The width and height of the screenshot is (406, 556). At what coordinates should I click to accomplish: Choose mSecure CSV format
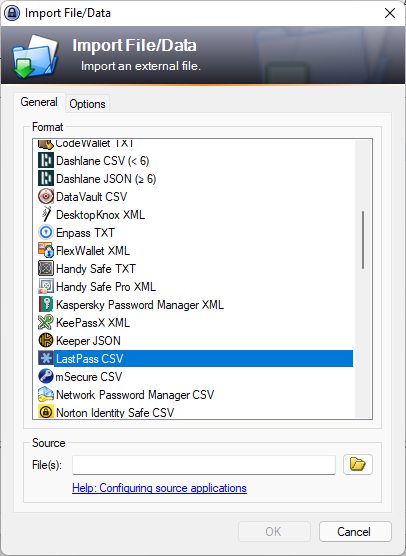point(89,377)
